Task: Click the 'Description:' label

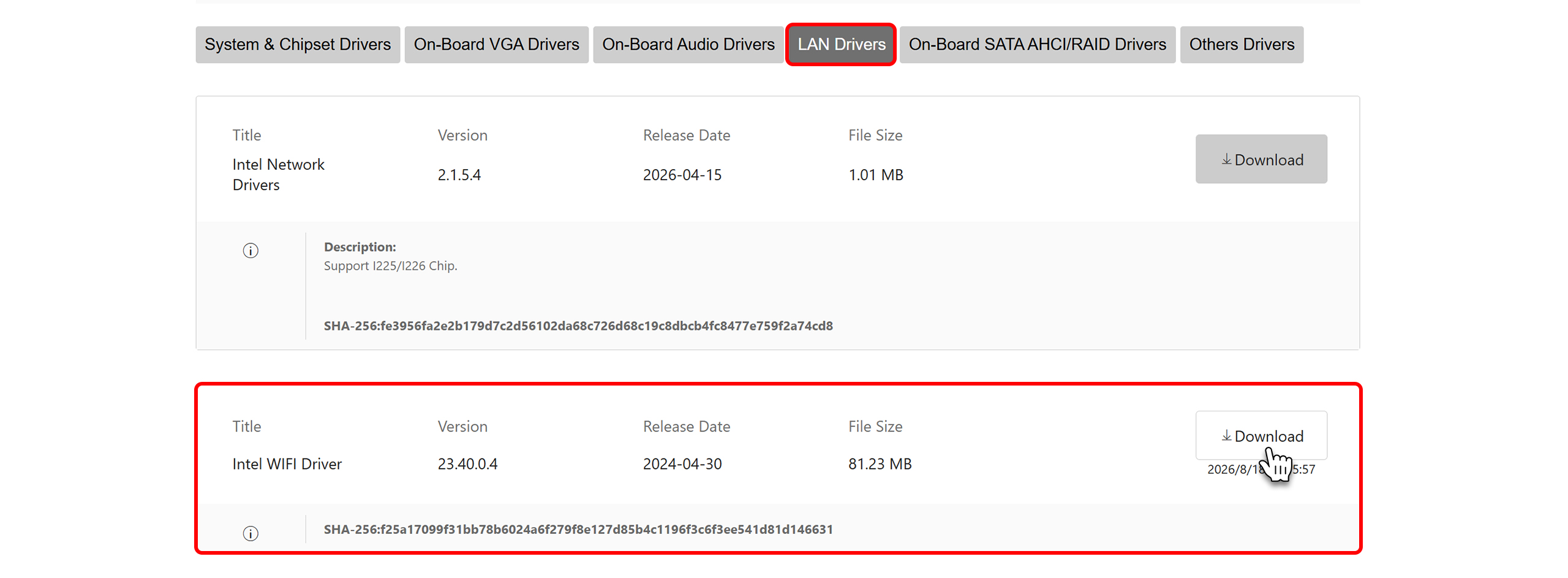Action: click(360, 247)
